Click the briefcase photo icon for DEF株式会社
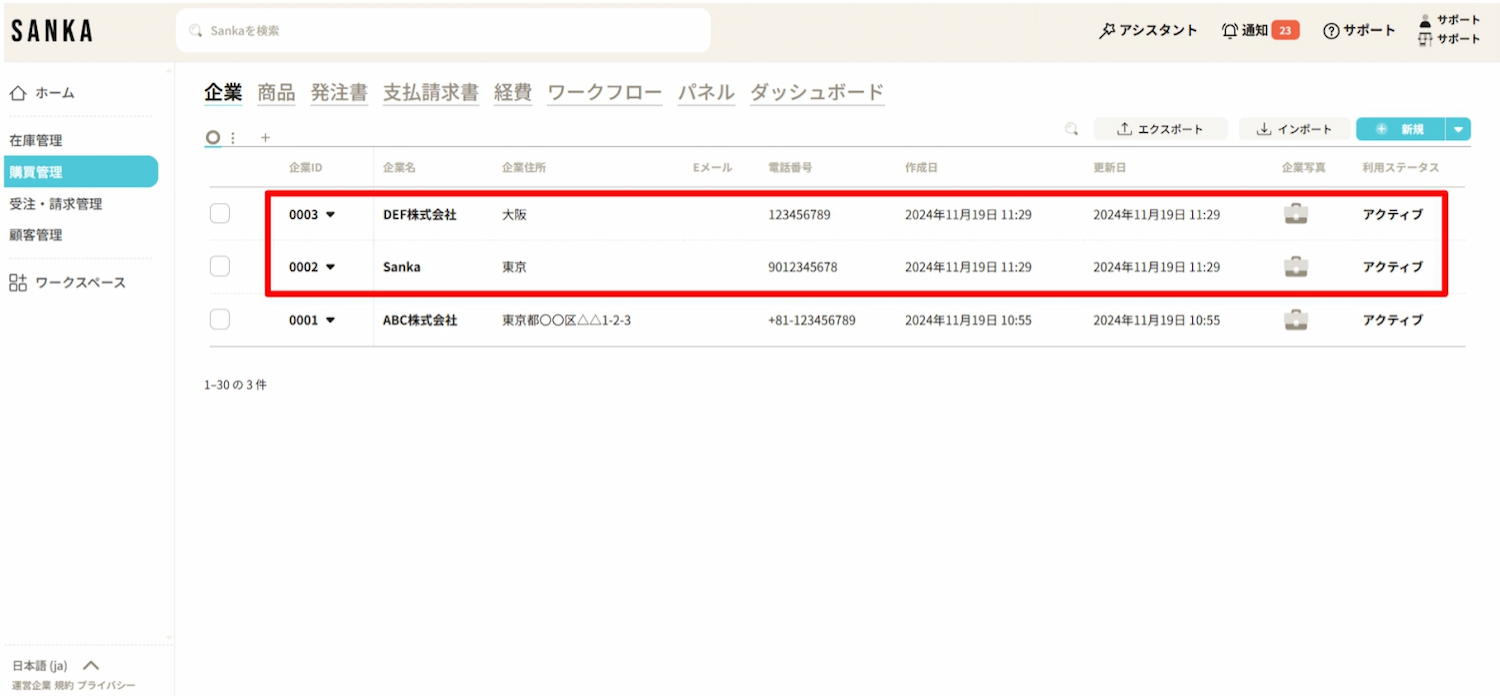The height and width of the screenshot is (696, 1500). pos(1295,214)
